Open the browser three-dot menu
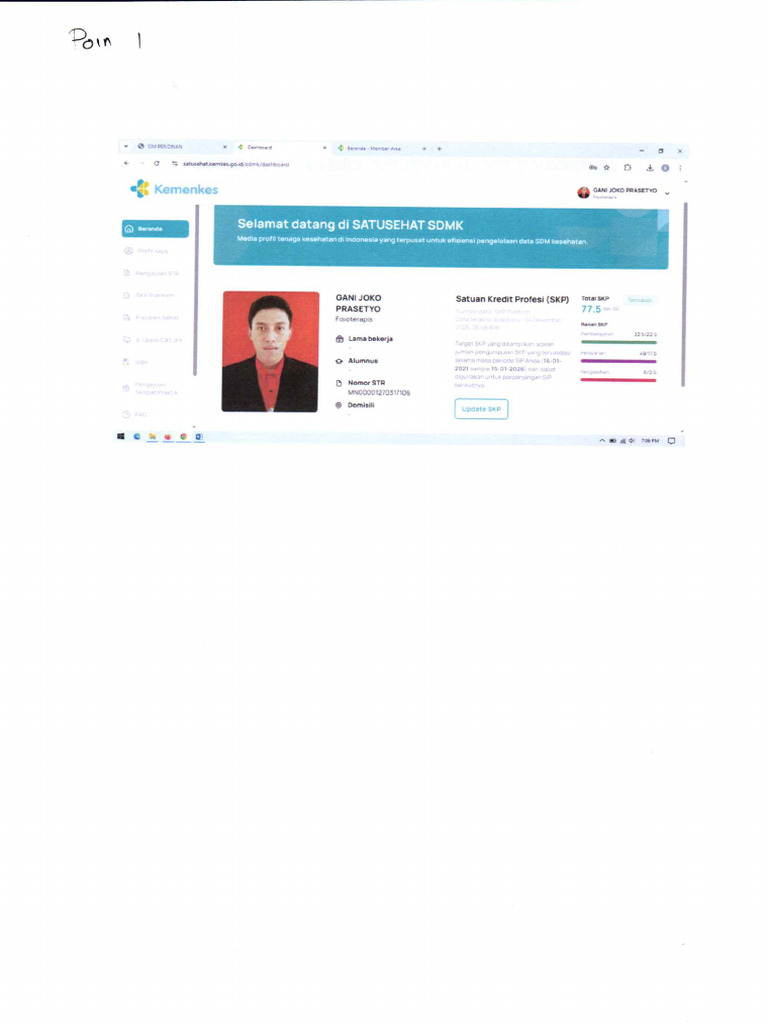 pyautogui.click(x=680, y=168)
